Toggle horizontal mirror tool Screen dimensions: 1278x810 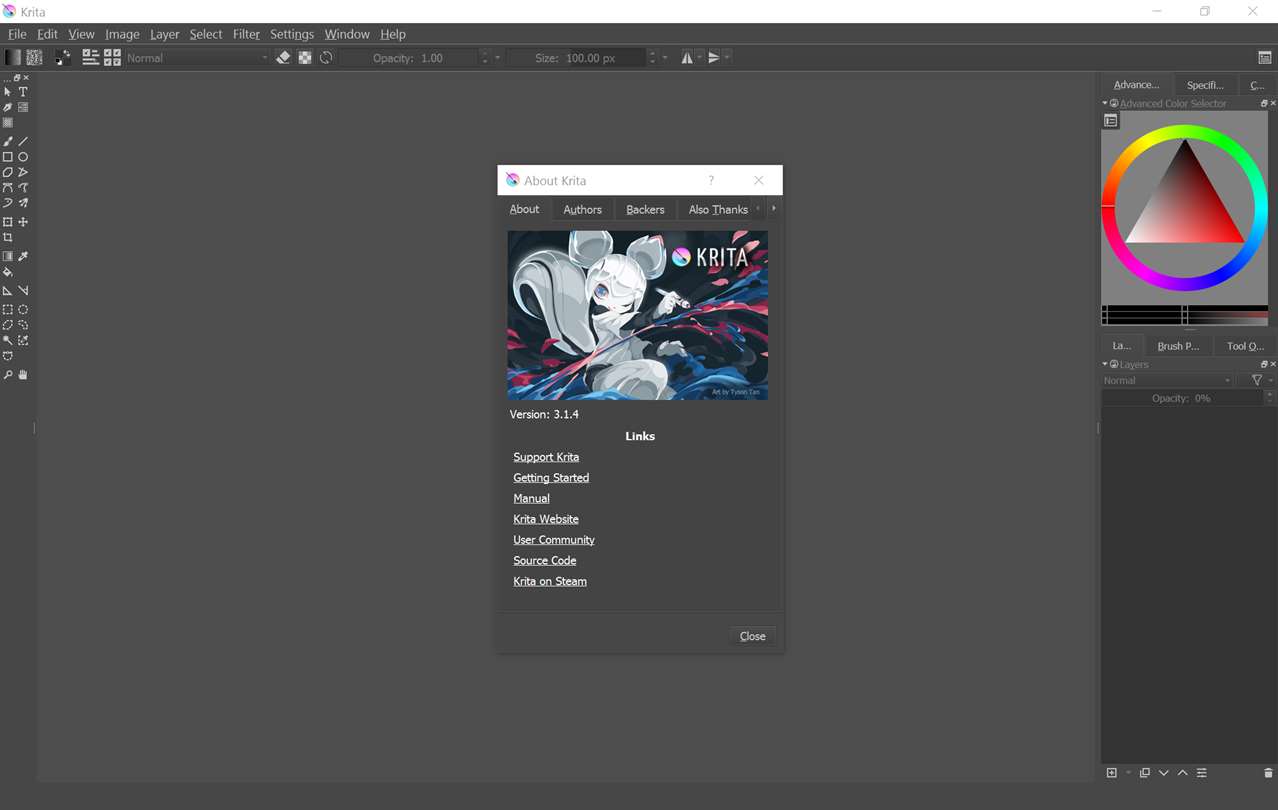click(x=687, y=58)
